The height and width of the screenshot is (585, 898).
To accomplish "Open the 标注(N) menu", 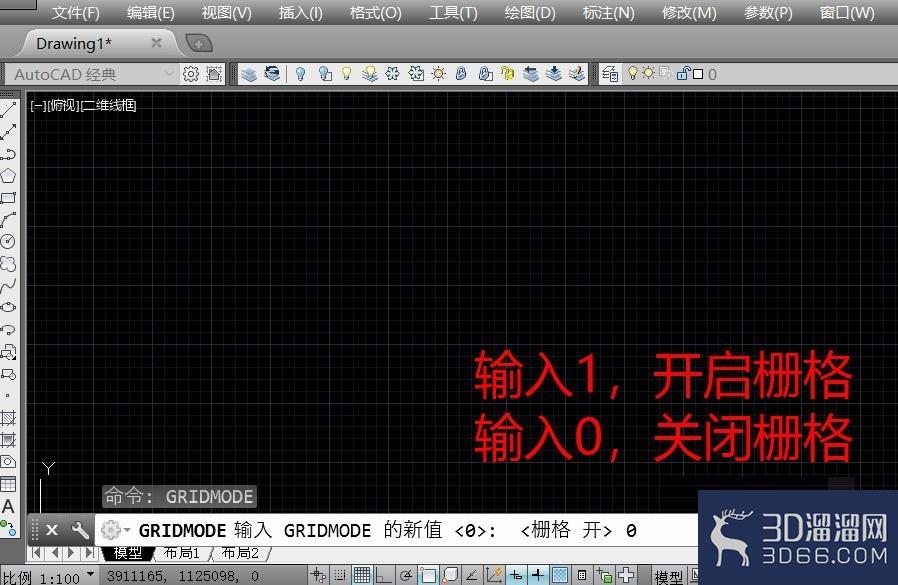I will coord(609,13).
